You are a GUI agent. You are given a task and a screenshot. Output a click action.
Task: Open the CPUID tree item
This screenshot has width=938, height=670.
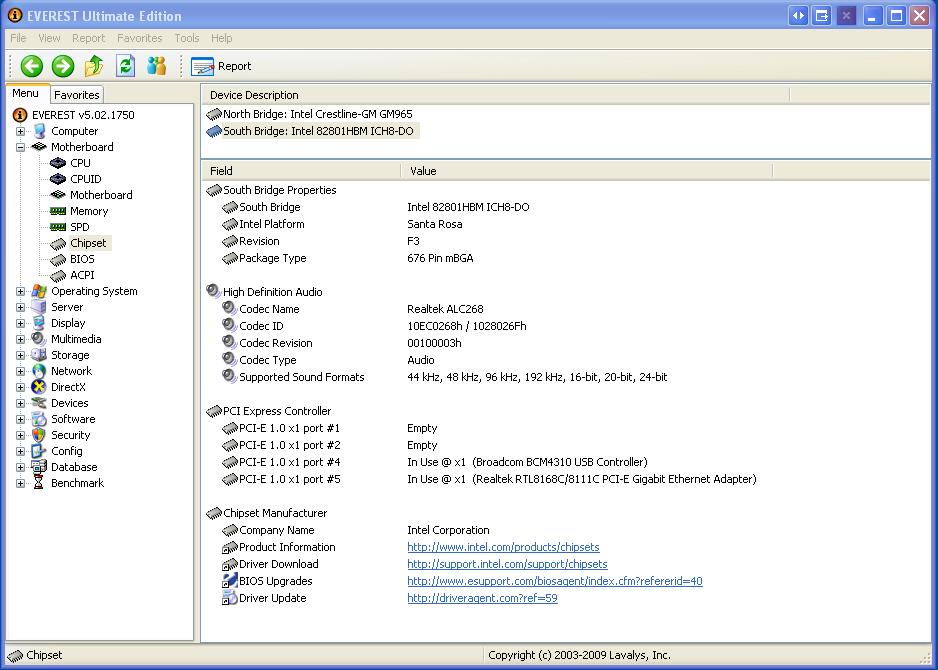(86, 179)
